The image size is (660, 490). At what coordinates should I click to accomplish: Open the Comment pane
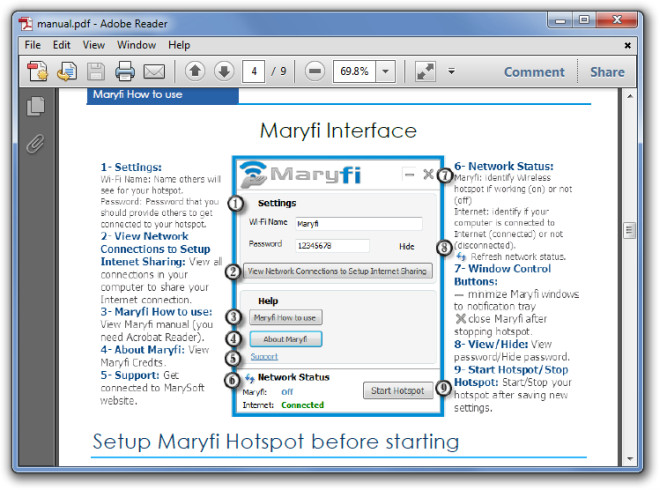(534, 72)
